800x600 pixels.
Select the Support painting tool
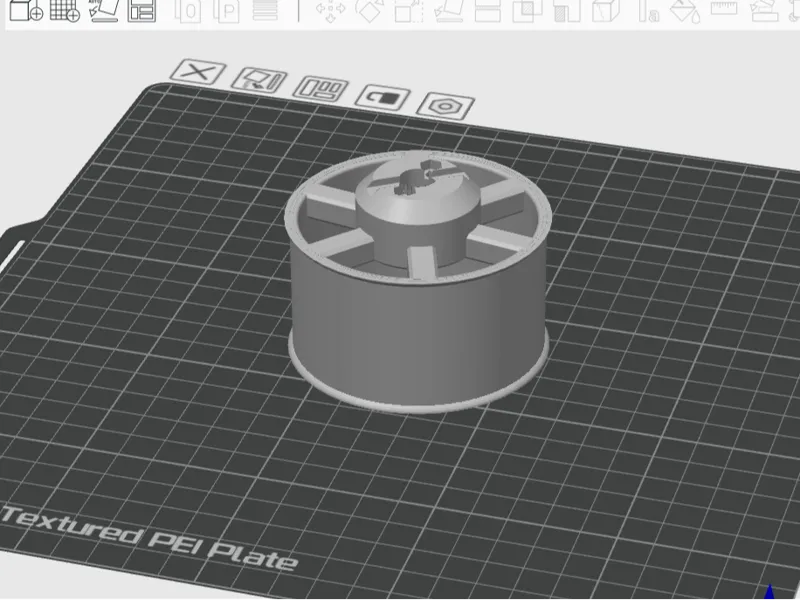(x=567, y=10)
